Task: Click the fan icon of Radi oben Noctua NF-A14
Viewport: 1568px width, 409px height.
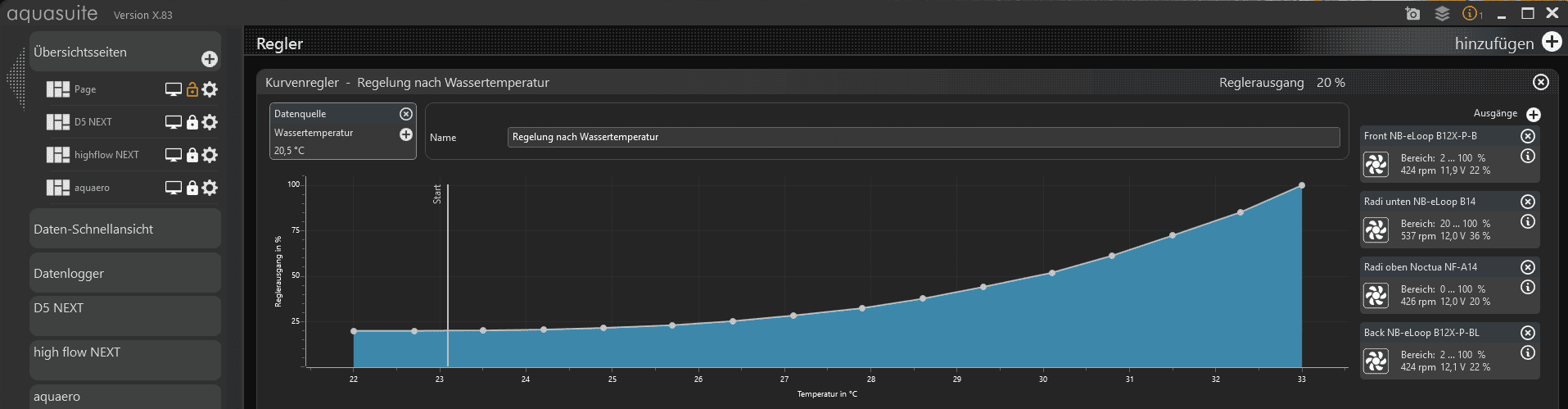Action: (x=1376, y=296)
